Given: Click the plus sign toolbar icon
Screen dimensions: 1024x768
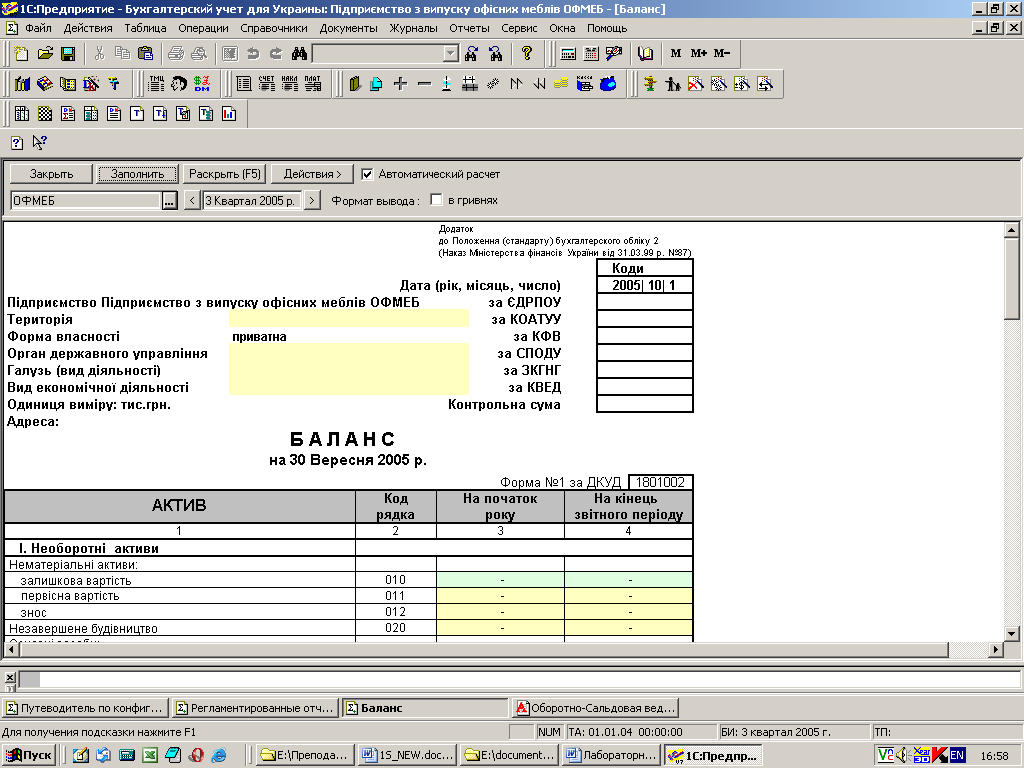Looking at the screenshot, I should coord(400,84).
